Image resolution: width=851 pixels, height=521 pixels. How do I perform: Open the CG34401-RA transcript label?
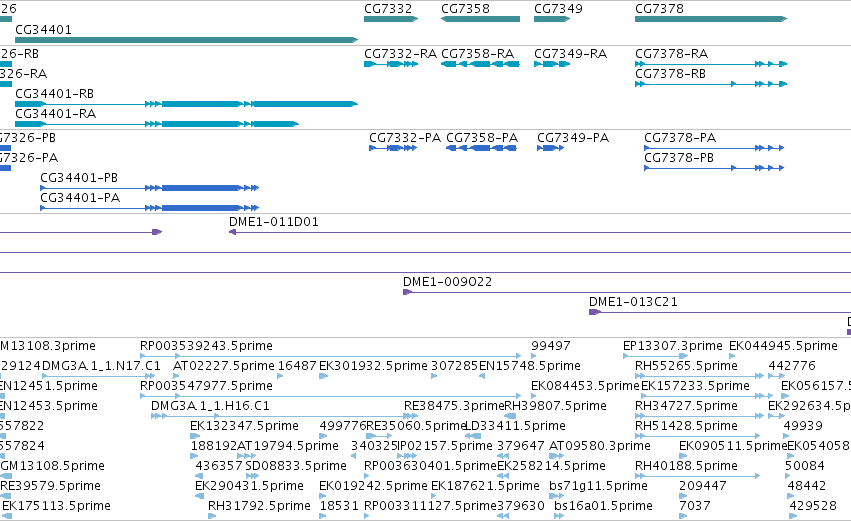[55, 114]
